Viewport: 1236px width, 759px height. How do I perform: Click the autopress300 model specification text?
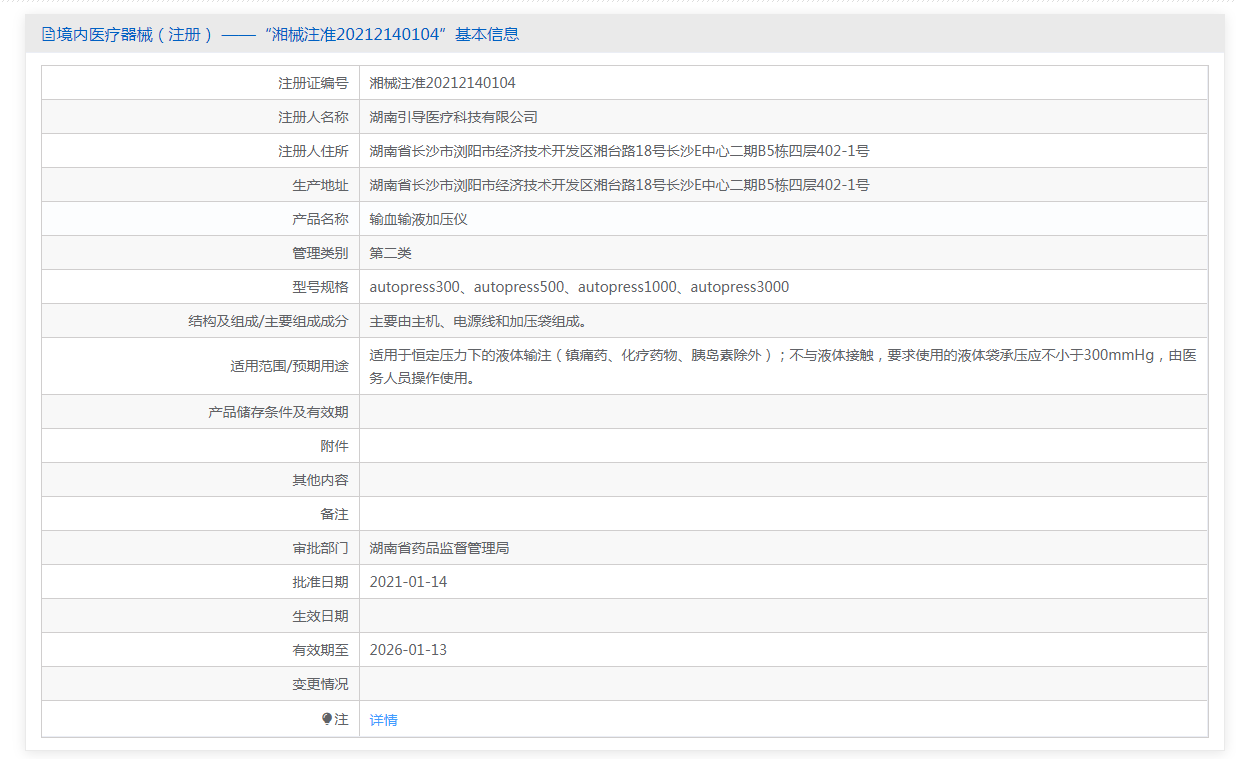412,287
